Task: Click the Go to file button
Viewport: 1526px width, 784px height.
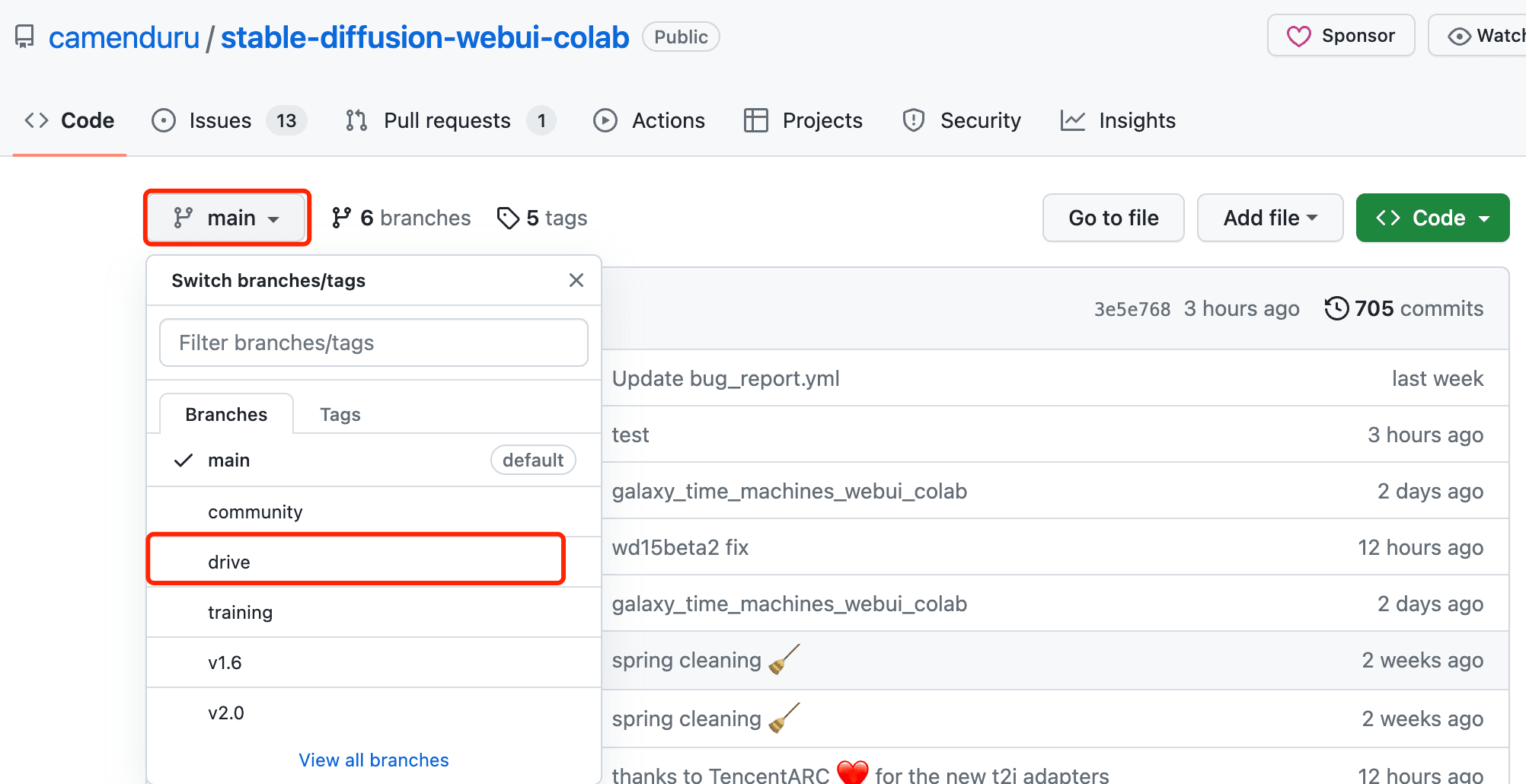Action: pyautogui.click(x=1113, y=218)
